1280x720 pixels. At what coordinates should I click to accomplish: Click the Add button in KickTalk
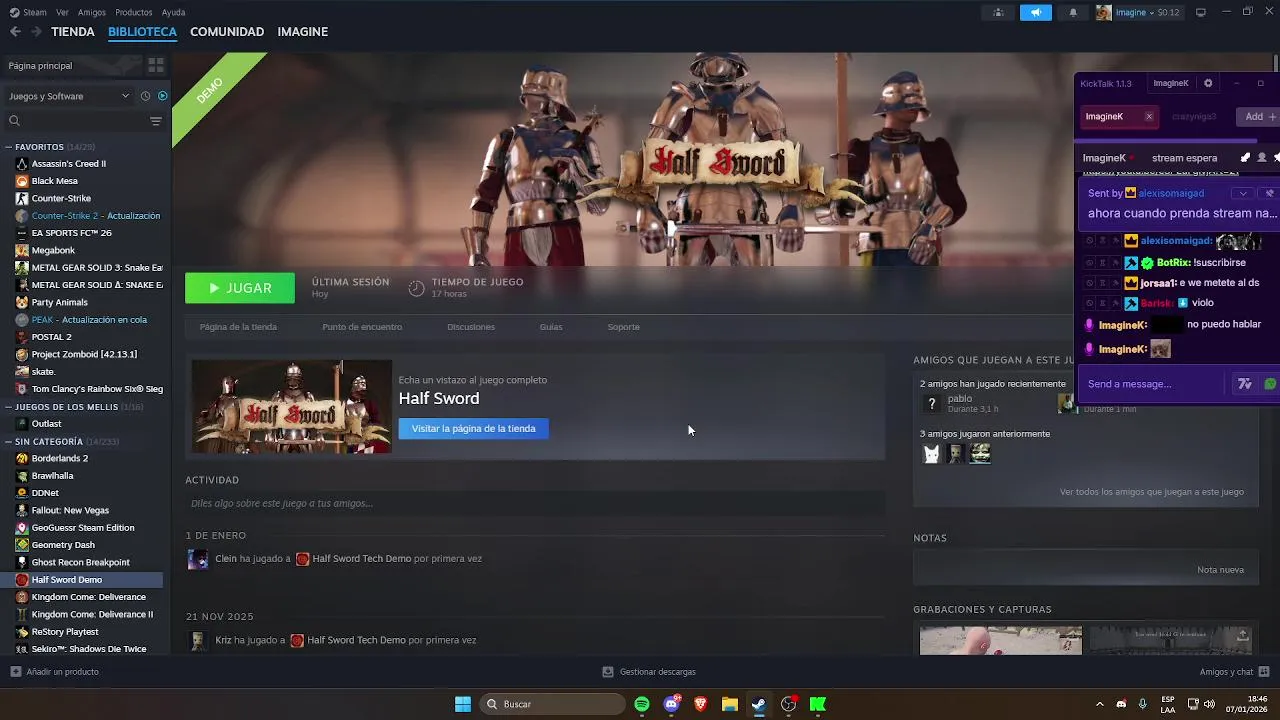[x=1259, y=117]
